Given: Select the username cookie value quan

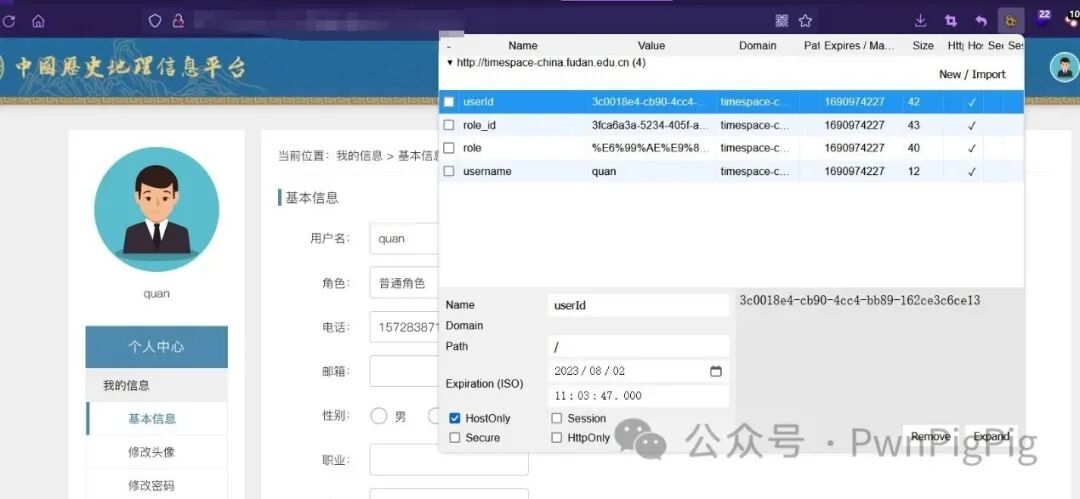Looking at the screenshot, I should pyautogui.click(x=604, y=171).
